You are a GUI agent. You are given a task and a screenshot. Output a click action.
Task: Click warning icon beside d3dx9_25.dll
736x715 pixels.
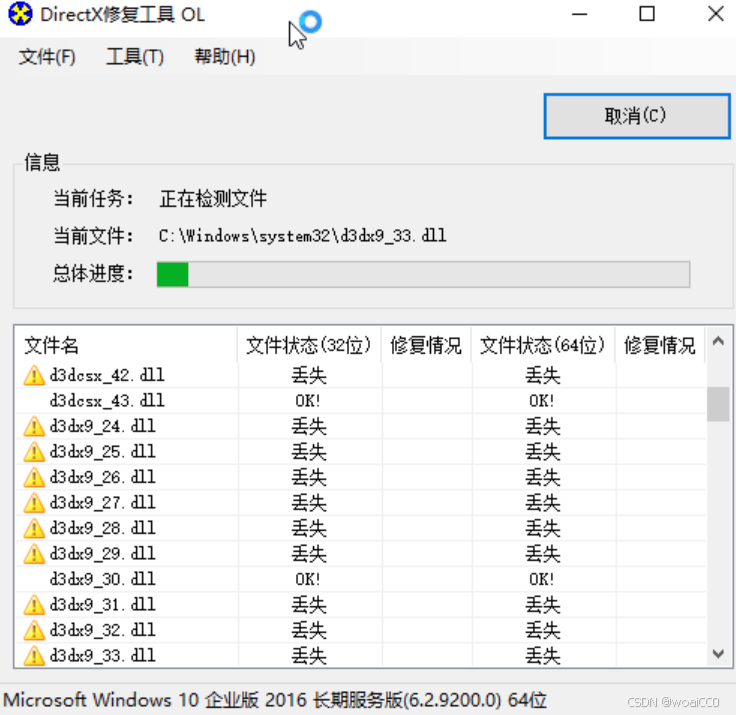(x=34, y=452)
